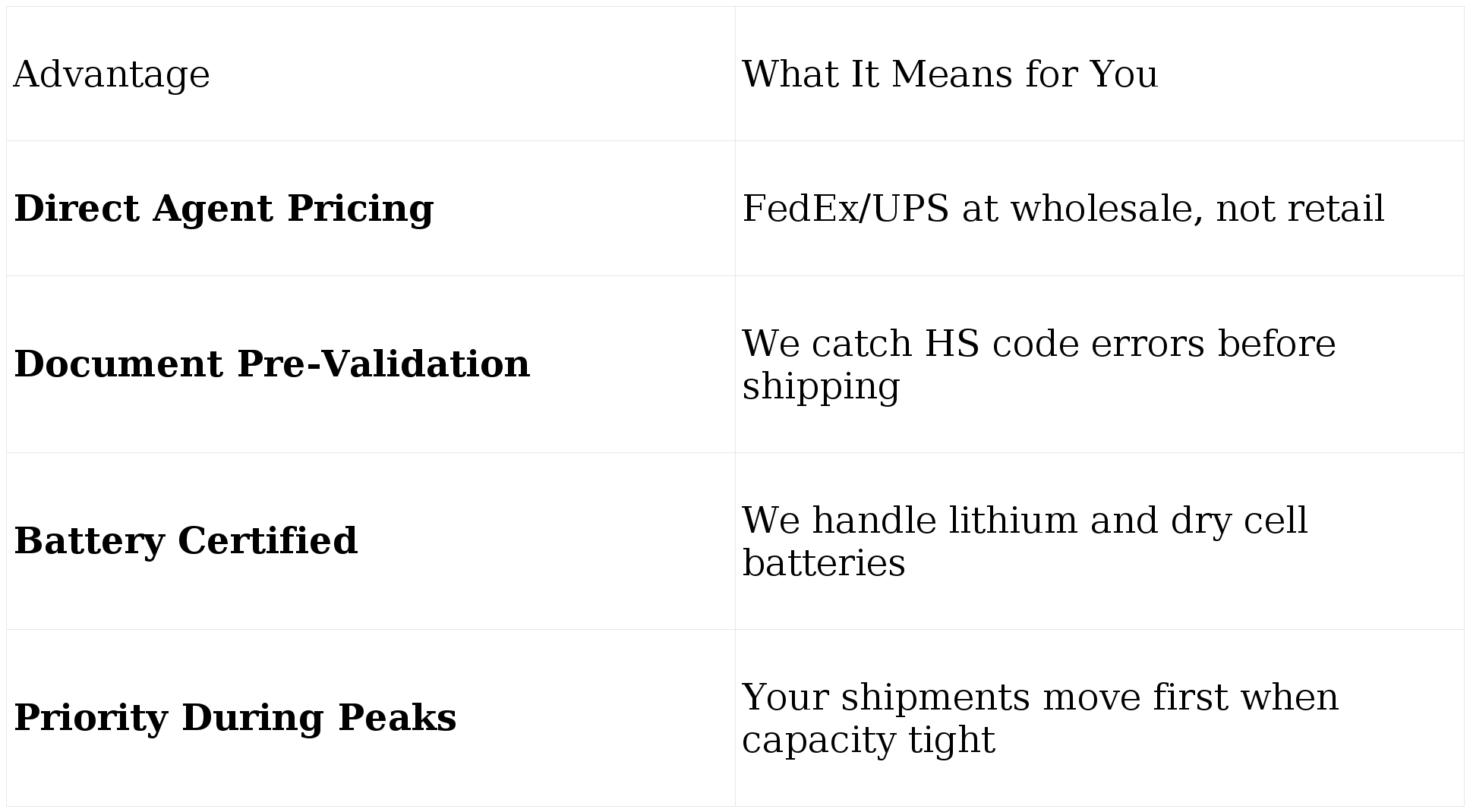Click the word "batteries" in the table
Screen dimensions: 1473x812
pyautogui.click(x=823, y=563)
